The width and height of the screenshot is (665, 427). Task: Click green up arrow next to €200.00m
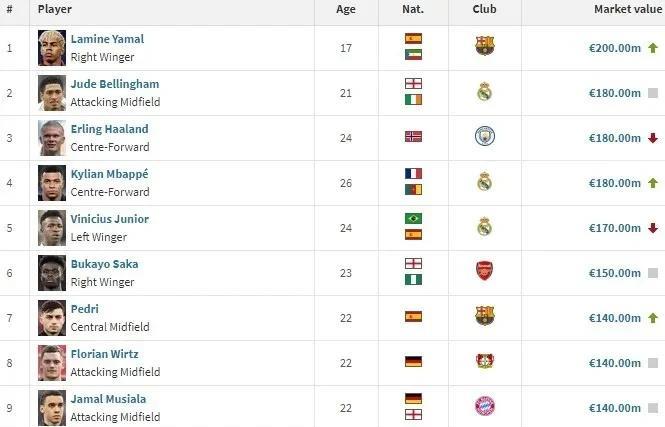pyautogui.click(x=653, y=48)
